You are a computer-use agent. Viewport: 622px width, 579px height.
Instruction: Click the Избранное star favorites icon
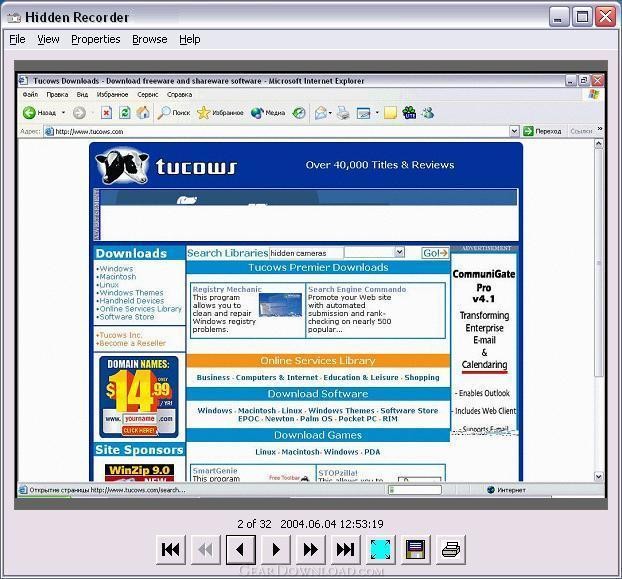pyautogui.click(x=203, y=113)
